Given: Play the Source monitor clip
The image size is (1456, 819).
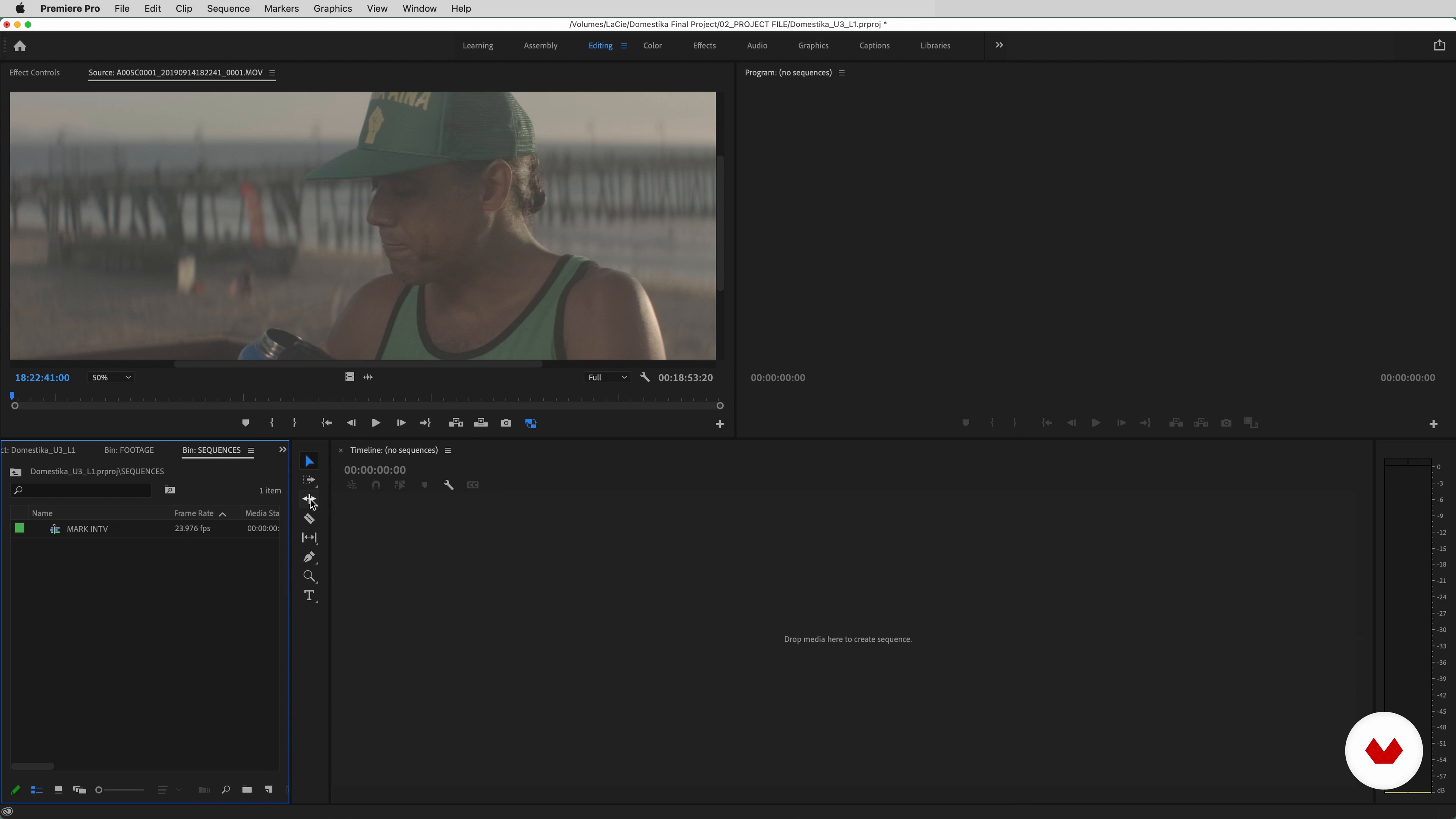Looking at the screenshot, I should coord(375,423).
